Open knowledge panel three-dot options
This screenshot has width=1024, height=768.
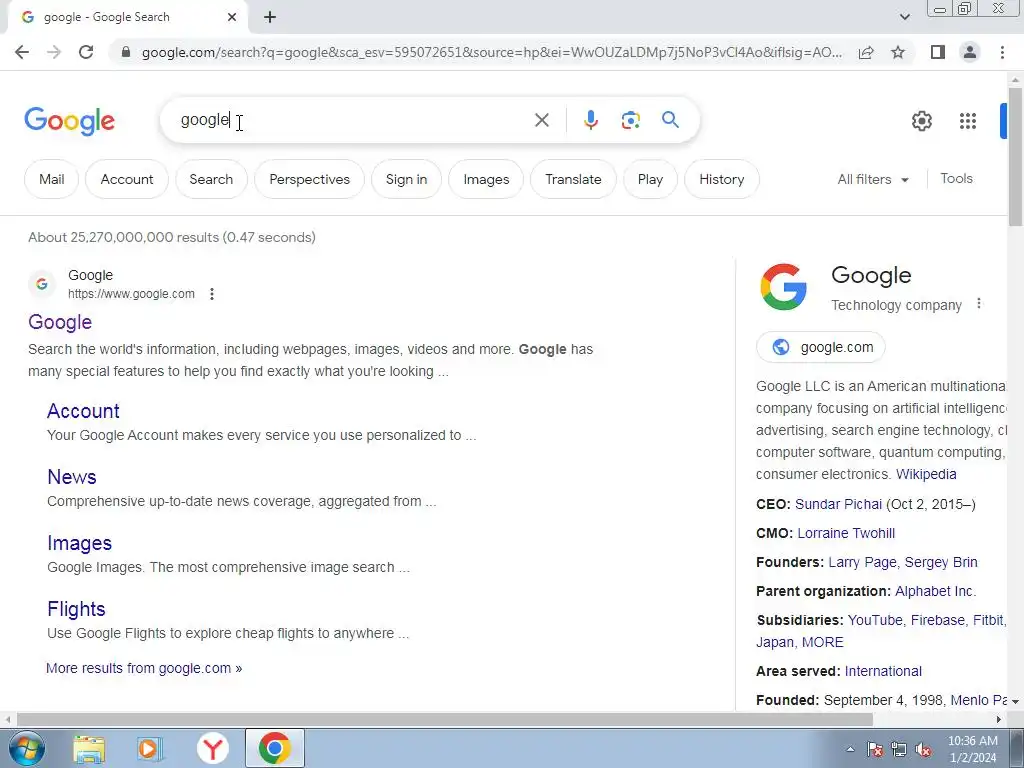click(x=978, y=304)
